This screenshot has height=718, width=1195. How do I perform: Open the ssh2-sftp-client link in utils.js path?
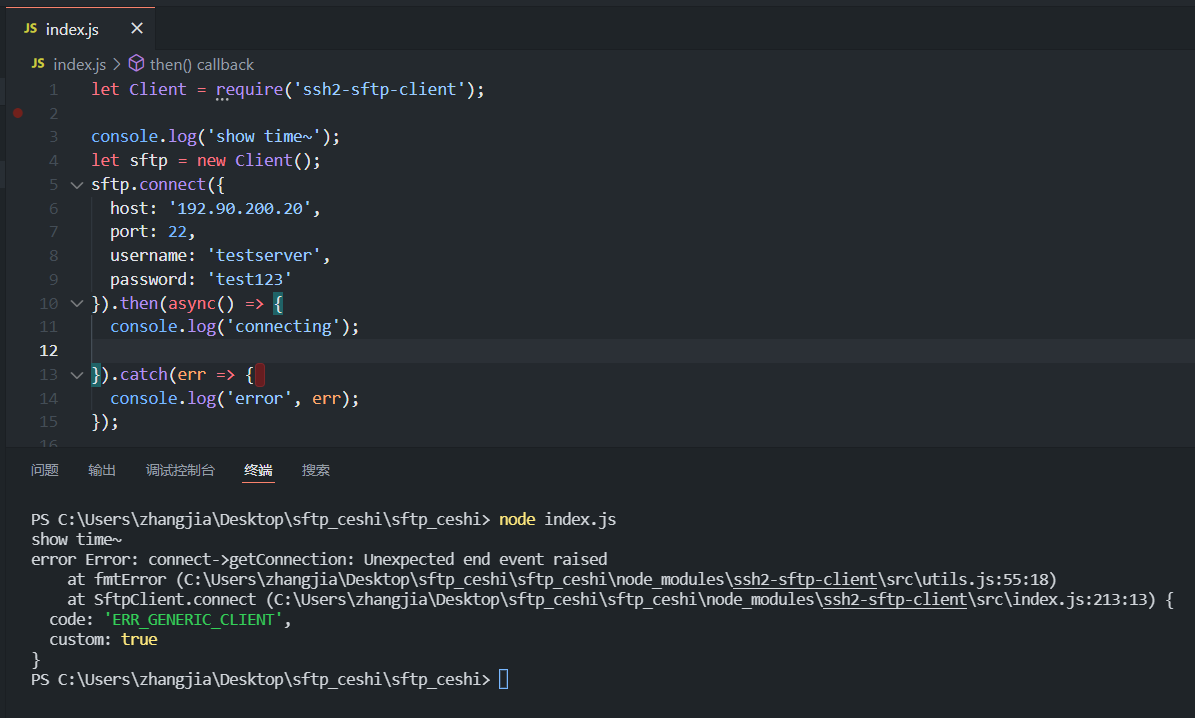pyautogui.click(x=805, y=579)
